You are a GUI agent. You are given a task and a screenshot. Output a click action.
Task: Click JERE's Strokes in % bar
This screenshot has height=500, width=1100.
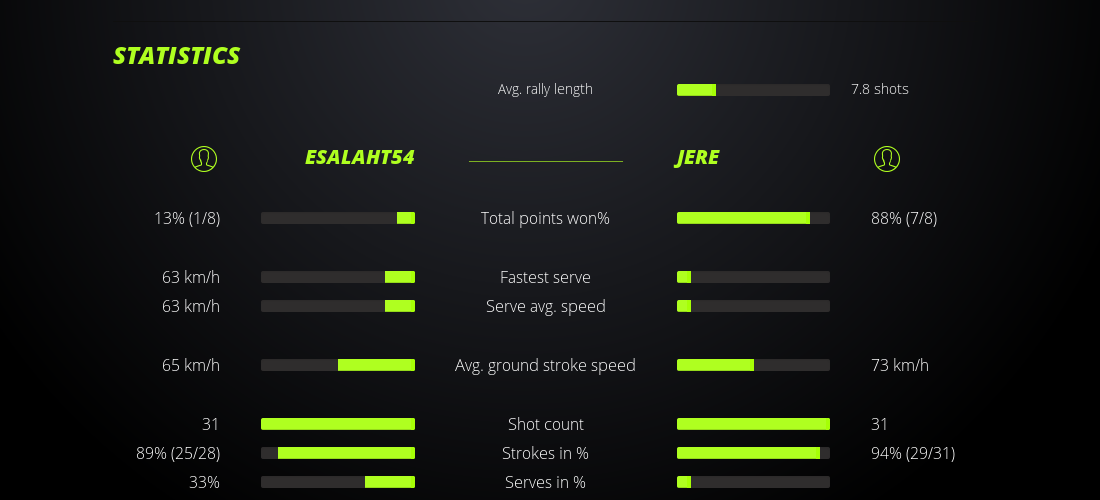click(753, 453)
